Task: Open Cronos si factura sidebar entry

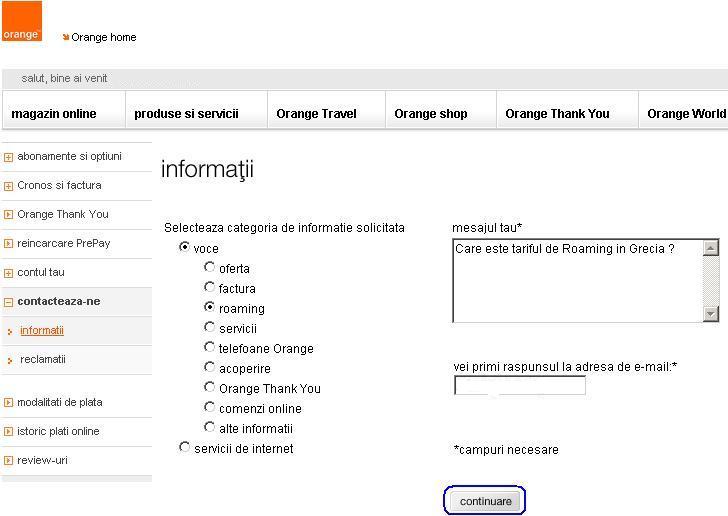Action: click(x=59, y=185)
